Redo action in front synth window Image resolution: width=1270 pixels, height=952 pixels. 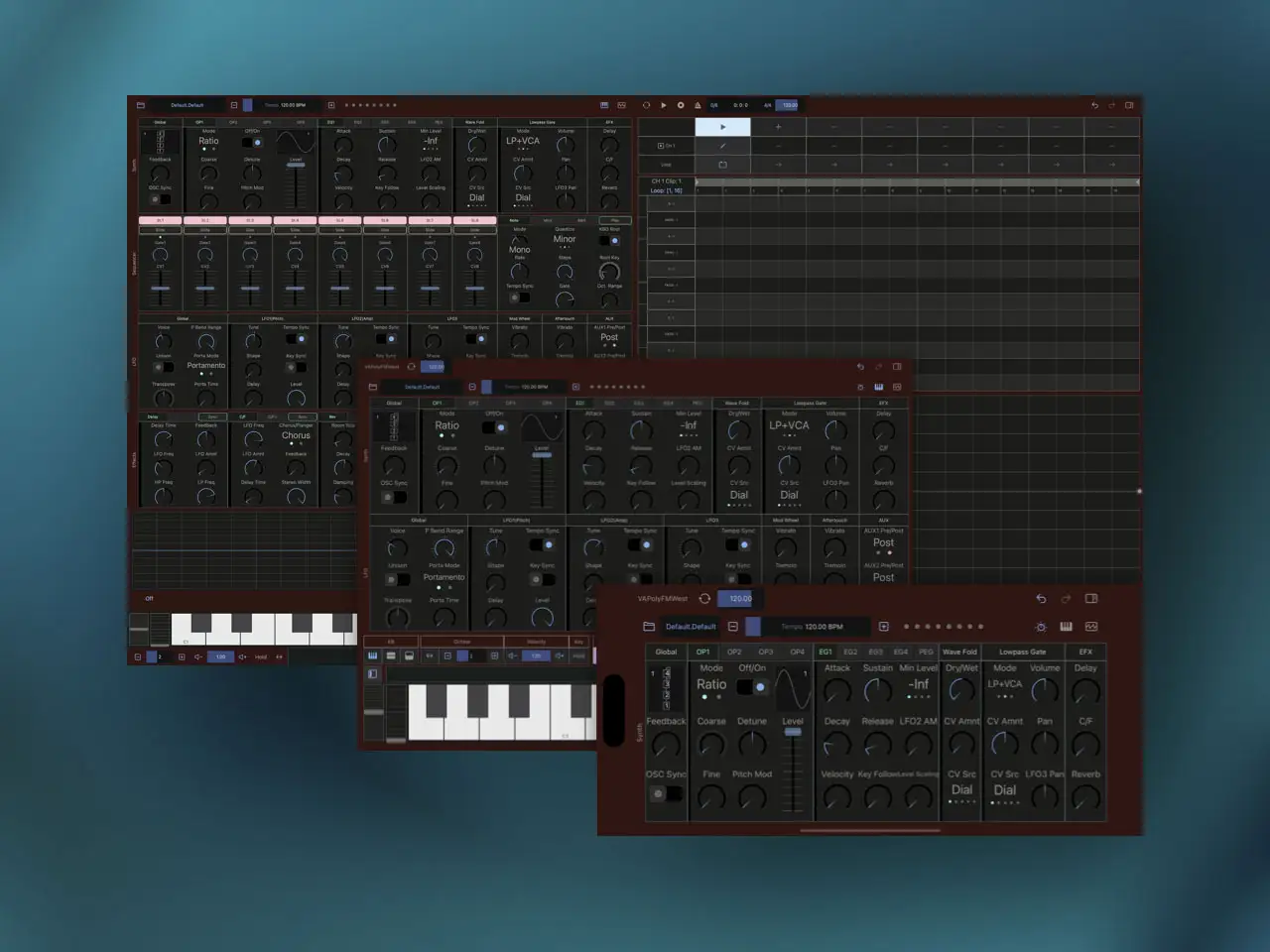click(x=1066, y=599)
